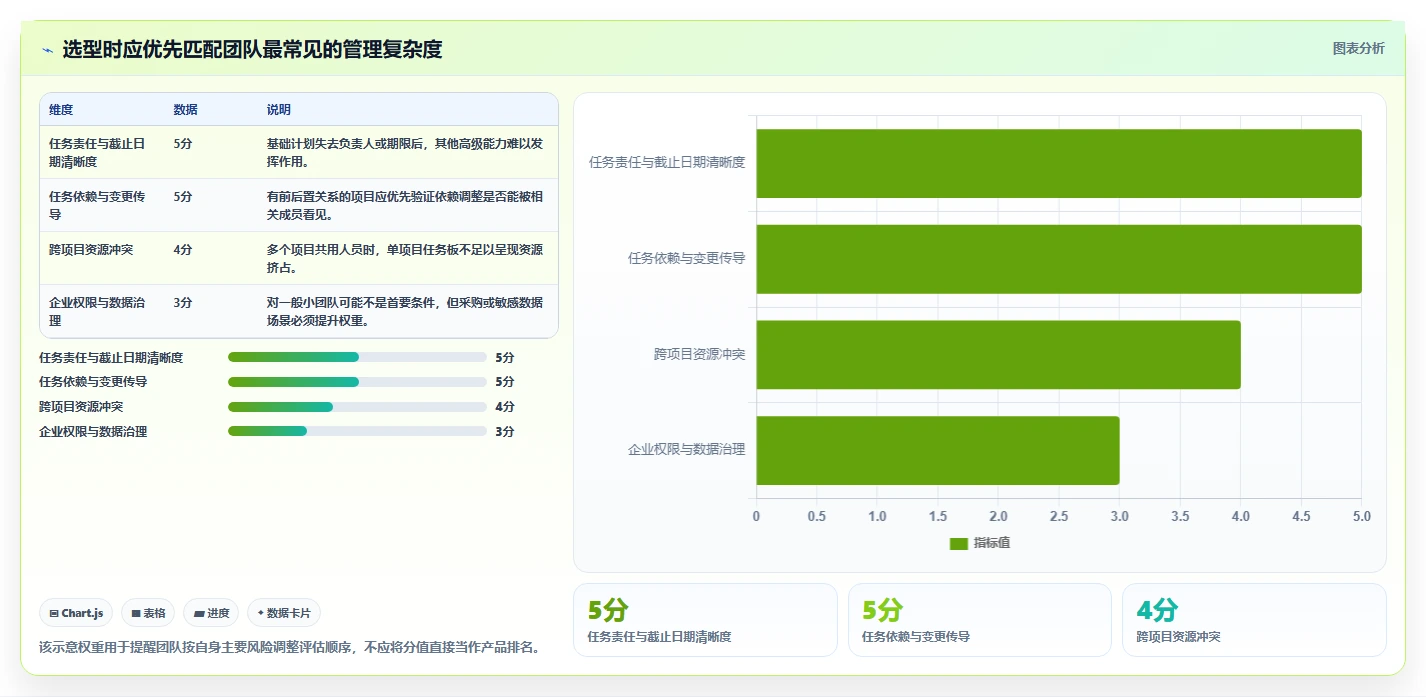
Task: Click the table explanation starting 多个项目共用人员时
Action: pos(405,258)
